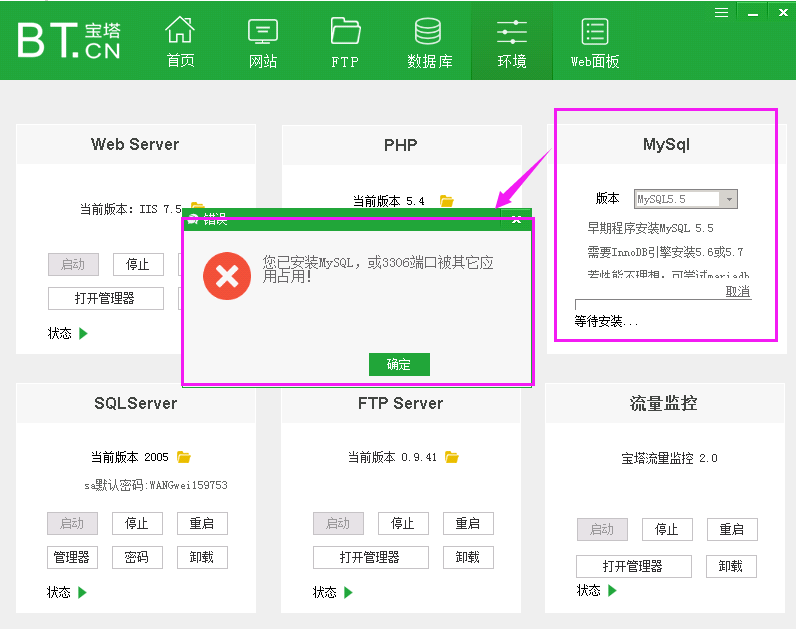Click Web Server 启动 button

(74, 264)
